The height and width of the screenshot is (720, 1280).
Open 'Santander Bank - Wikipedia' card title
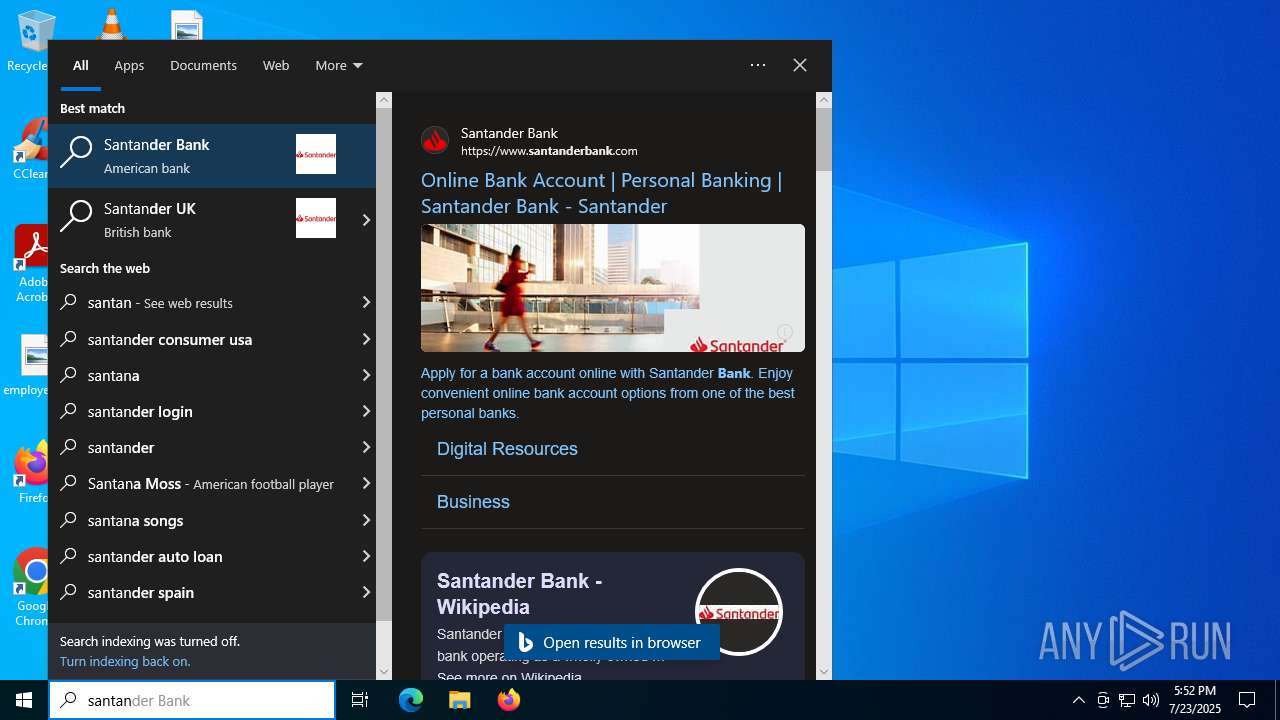[520, 594]
